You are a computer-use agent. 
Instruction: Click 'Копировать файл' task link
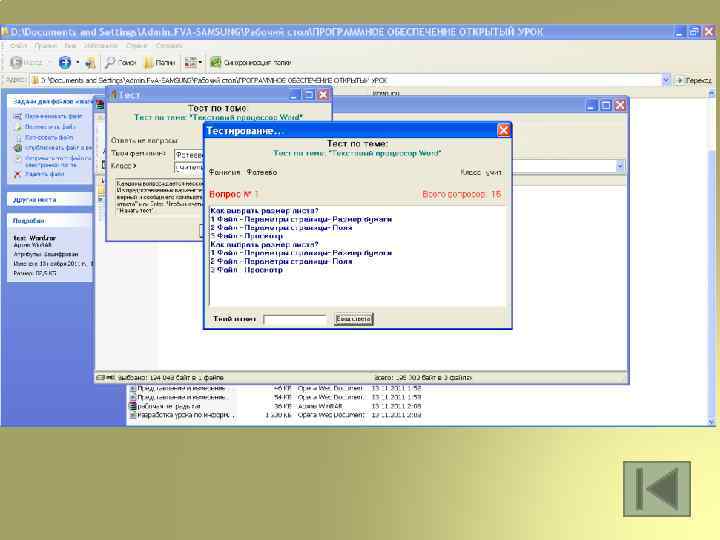pyautogui.click(x=49, y=137)
